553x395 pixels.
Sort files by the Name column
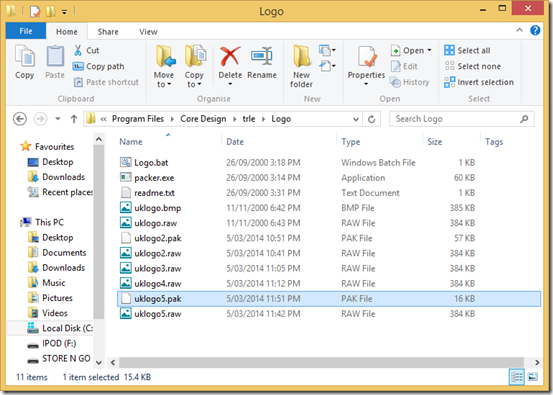tap(131, 142)
